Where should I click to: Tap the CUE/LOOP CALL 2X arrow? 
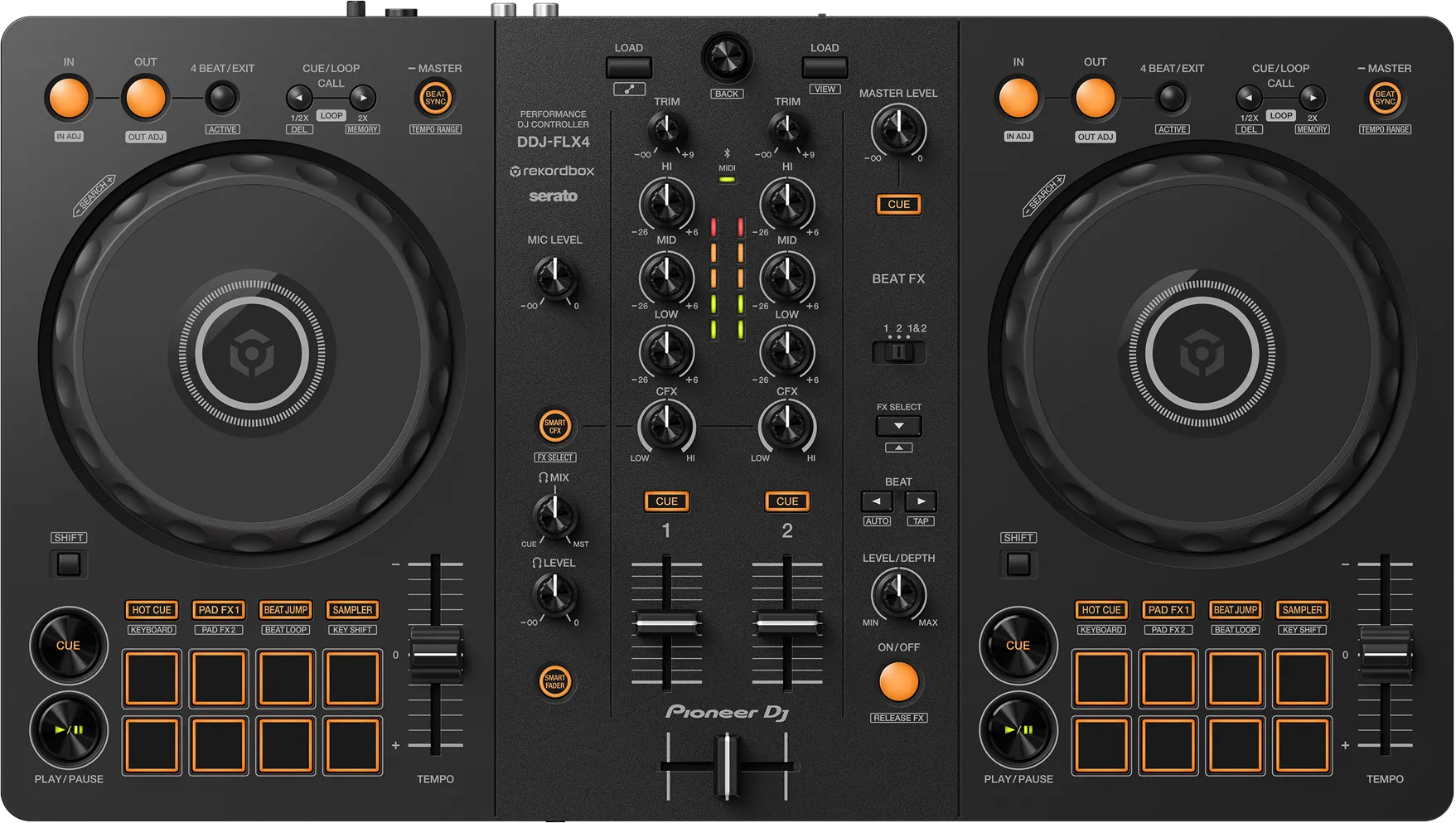coord(363,99)
